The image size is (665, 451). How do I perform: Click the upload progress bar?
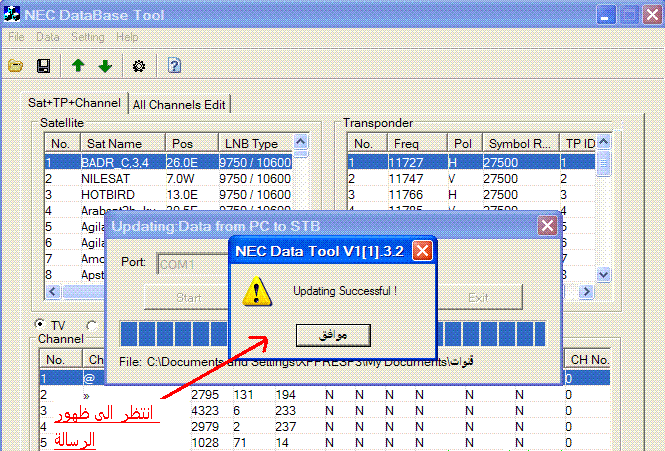(x=333, y=333)
